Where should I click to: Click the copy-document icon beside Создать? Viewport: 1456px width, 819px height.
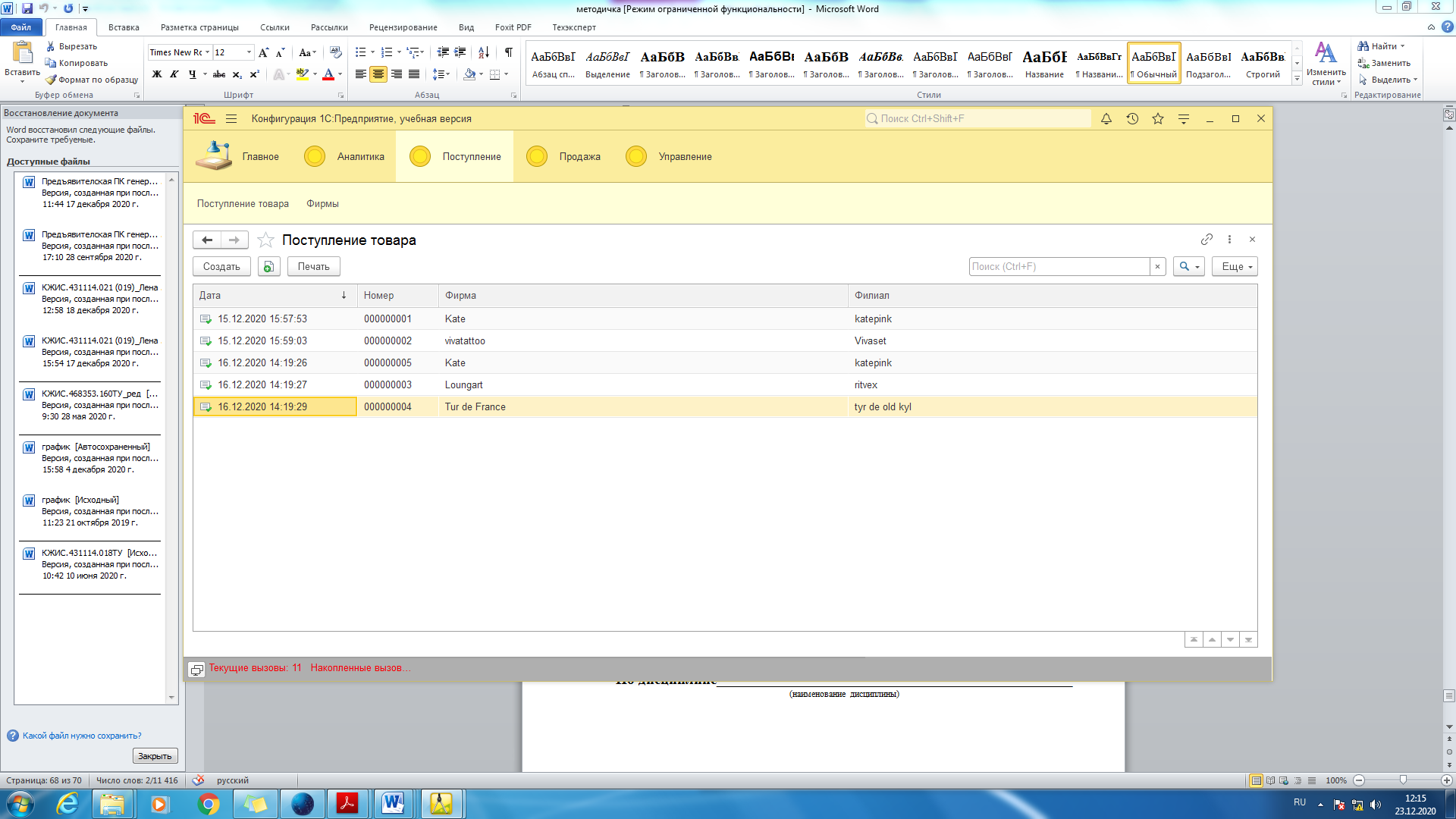(268, 267)
